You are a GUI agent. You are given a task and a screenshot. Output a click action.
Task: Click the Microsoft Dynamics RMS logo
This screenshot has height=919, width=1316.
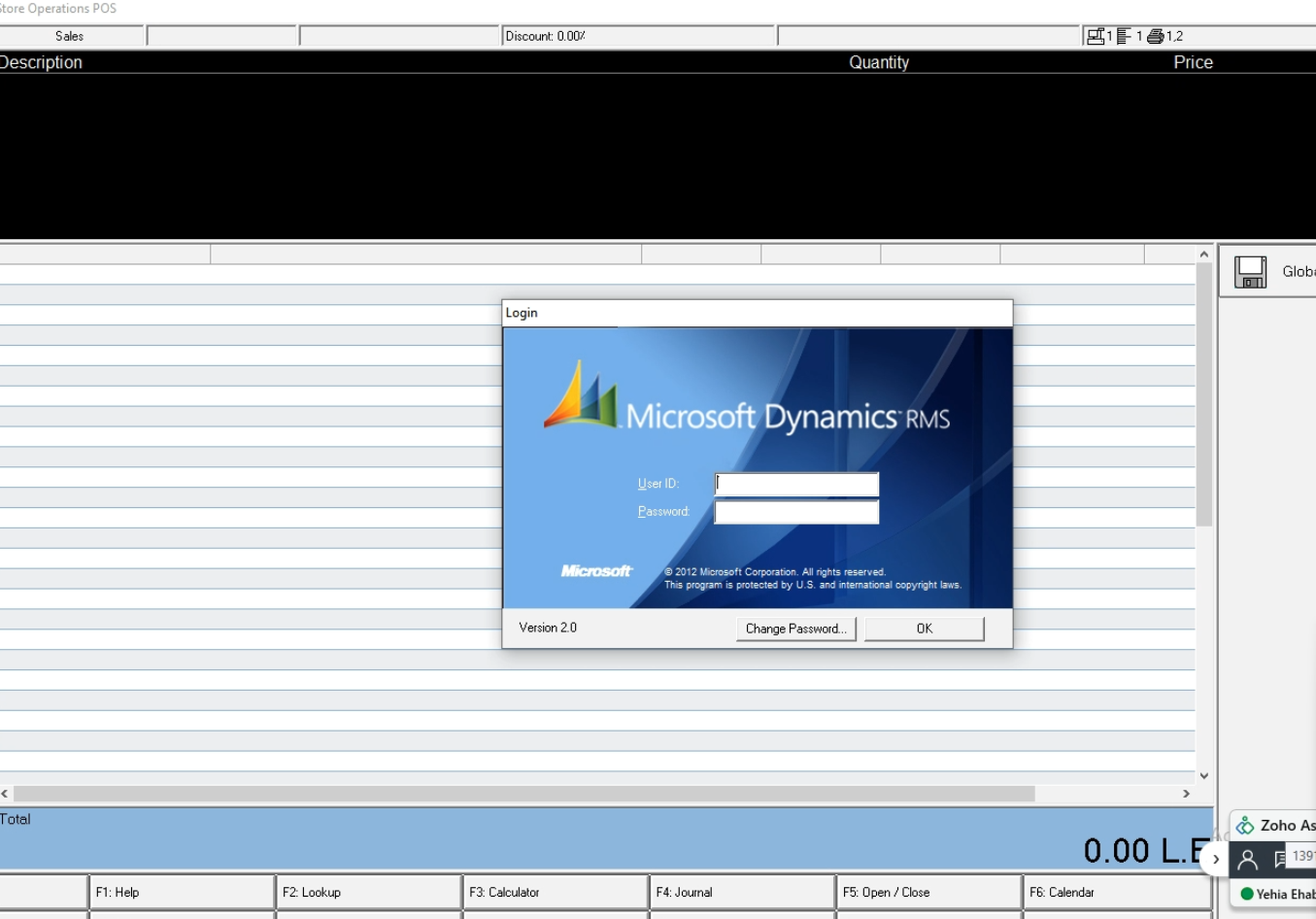[746, 398]
